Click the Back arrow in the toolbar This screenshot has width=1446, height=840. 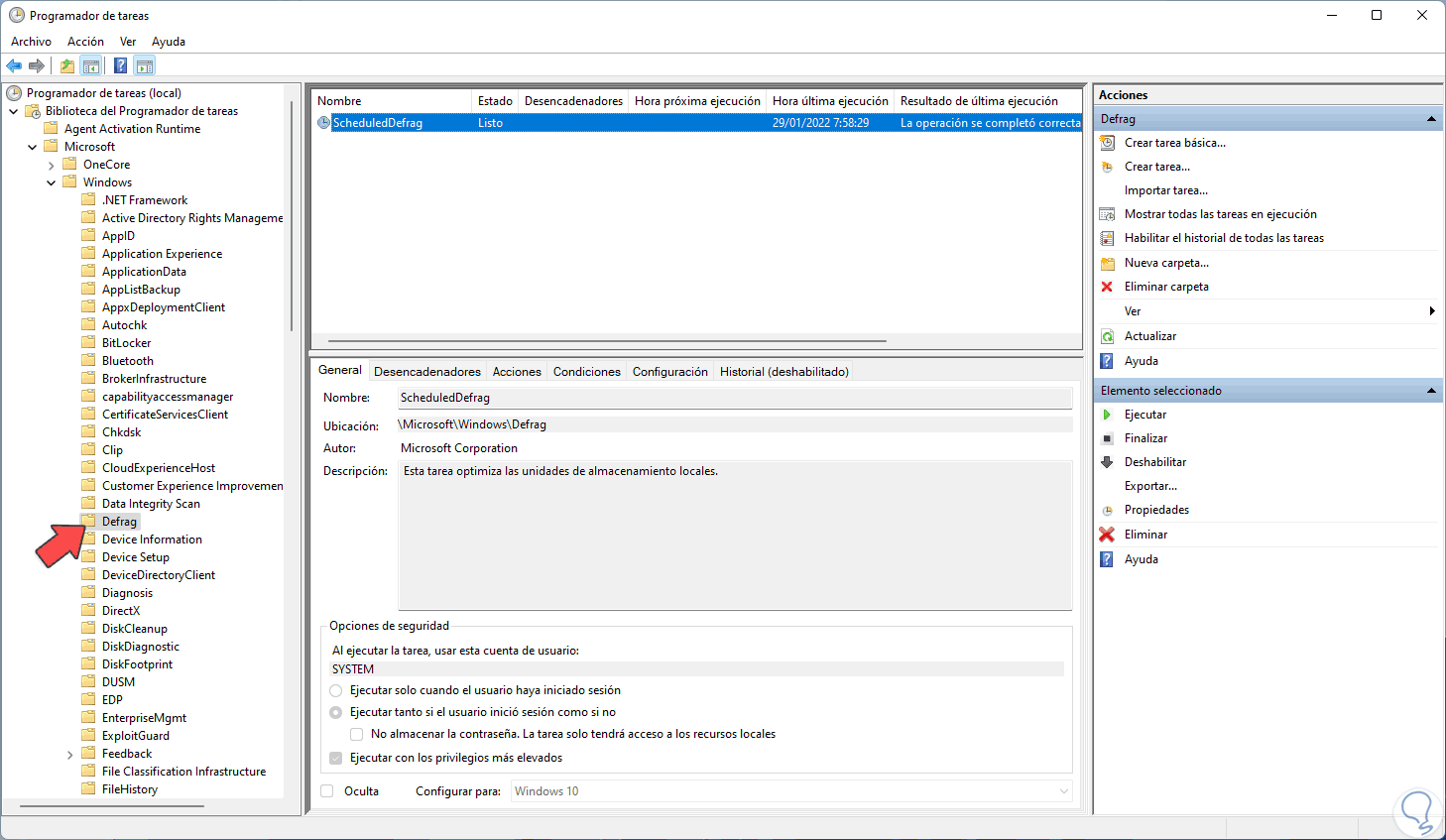click(x=14, y=66)
